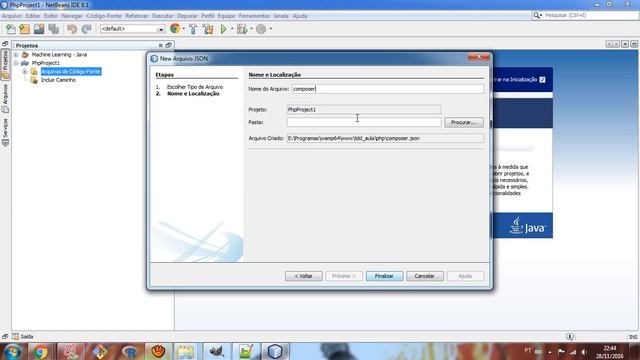The width and height of the screenshot is (640, 360).
Task: Click the Save All toolbar icon
Action: click(x=53, y=29)
